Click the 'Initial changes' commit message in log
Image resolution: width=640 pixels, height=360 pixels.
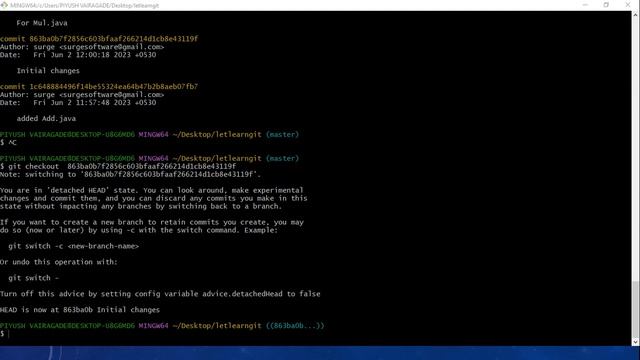[48, 71]
